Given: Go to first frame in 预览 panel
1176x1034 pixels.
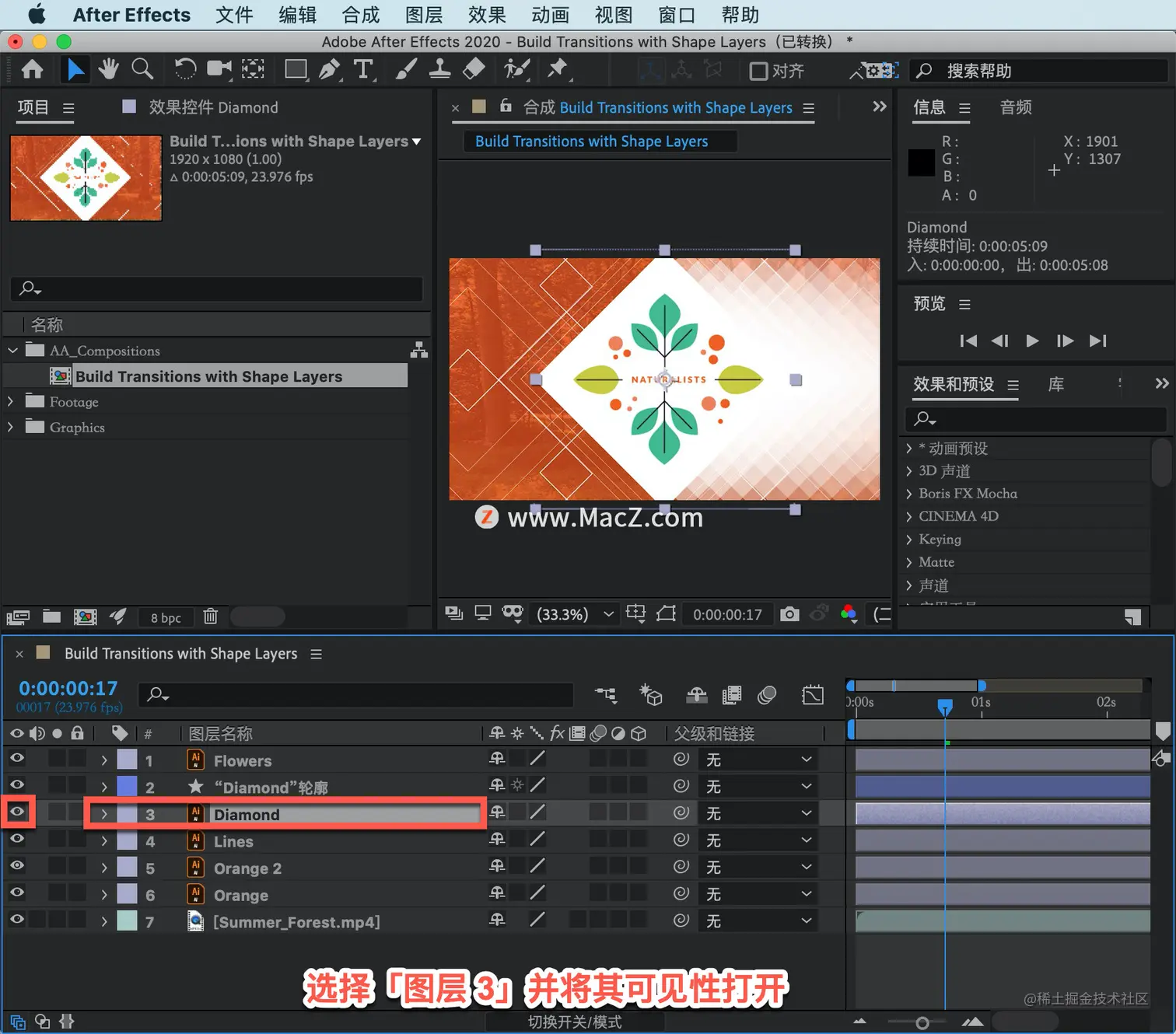Looking at the screenshot, I should (x=968, y=341).
